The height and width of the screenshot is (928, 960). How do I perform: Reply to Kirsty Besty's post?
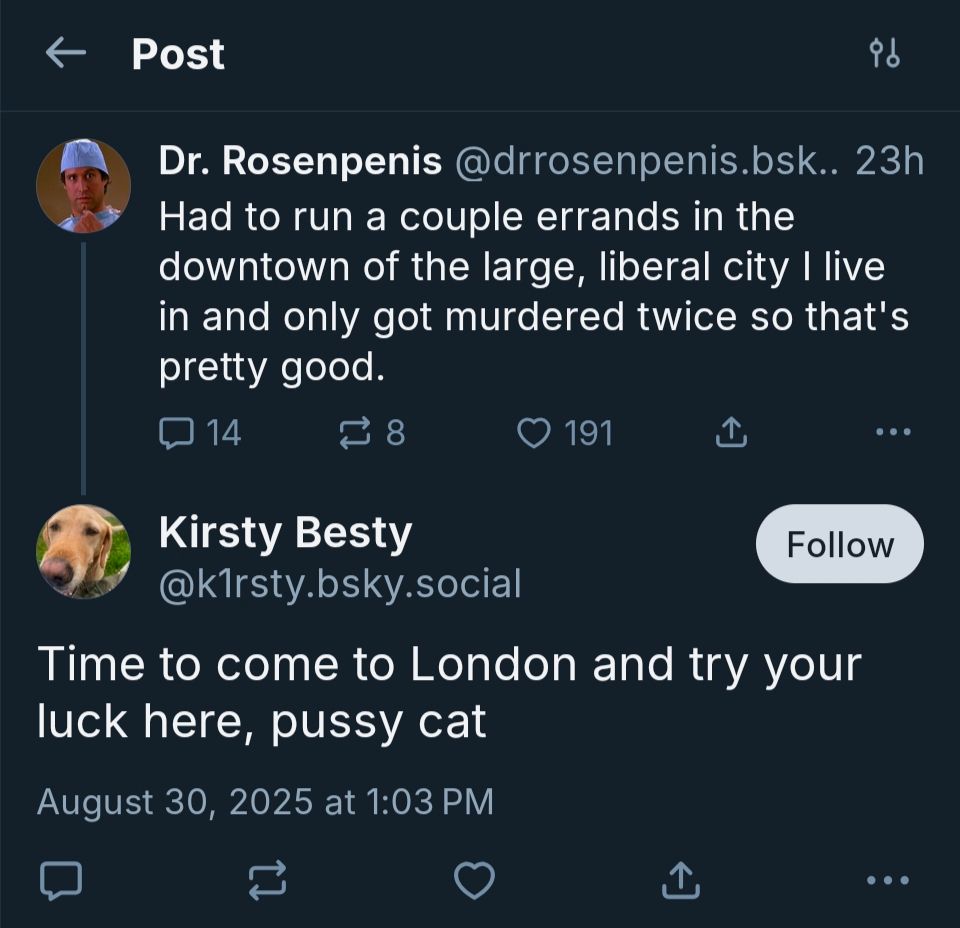point(62,880)
